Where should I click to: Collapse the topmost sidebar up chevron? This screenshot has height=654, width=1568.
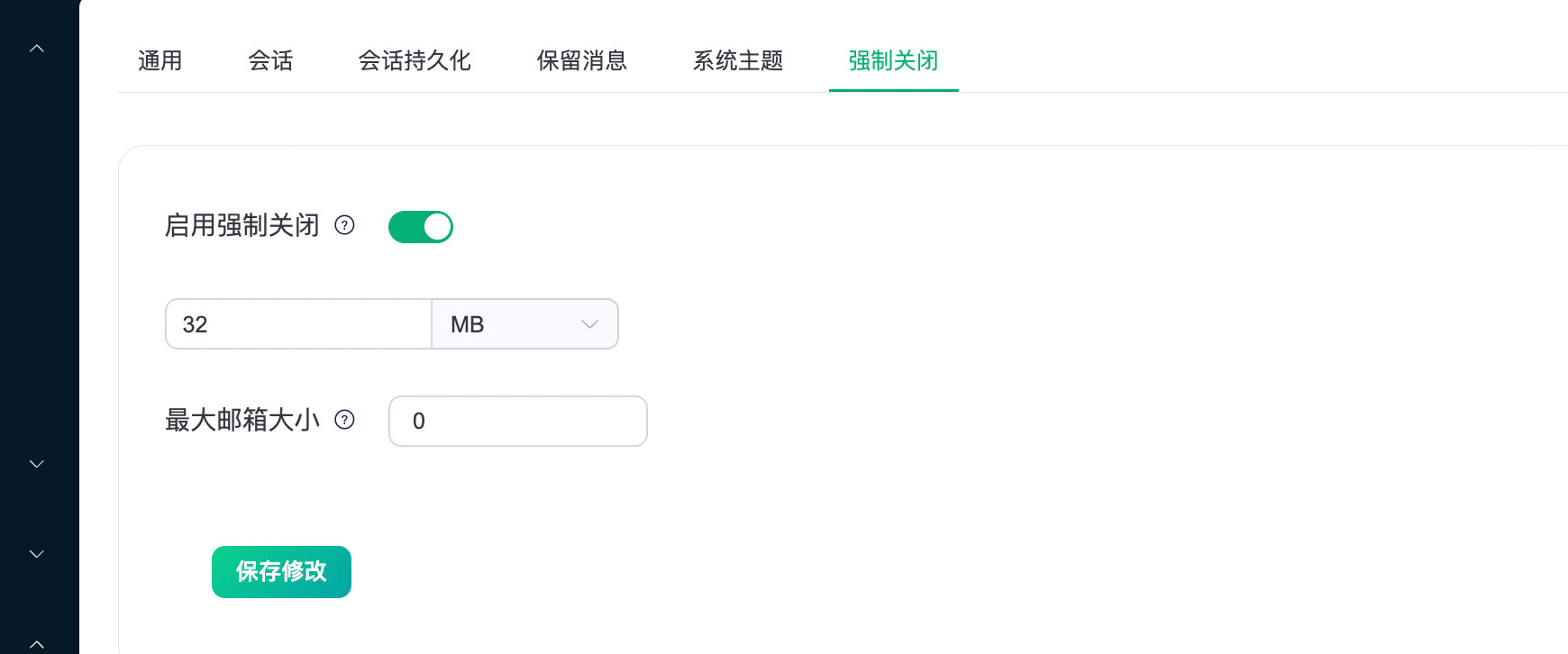click(37, 49)
